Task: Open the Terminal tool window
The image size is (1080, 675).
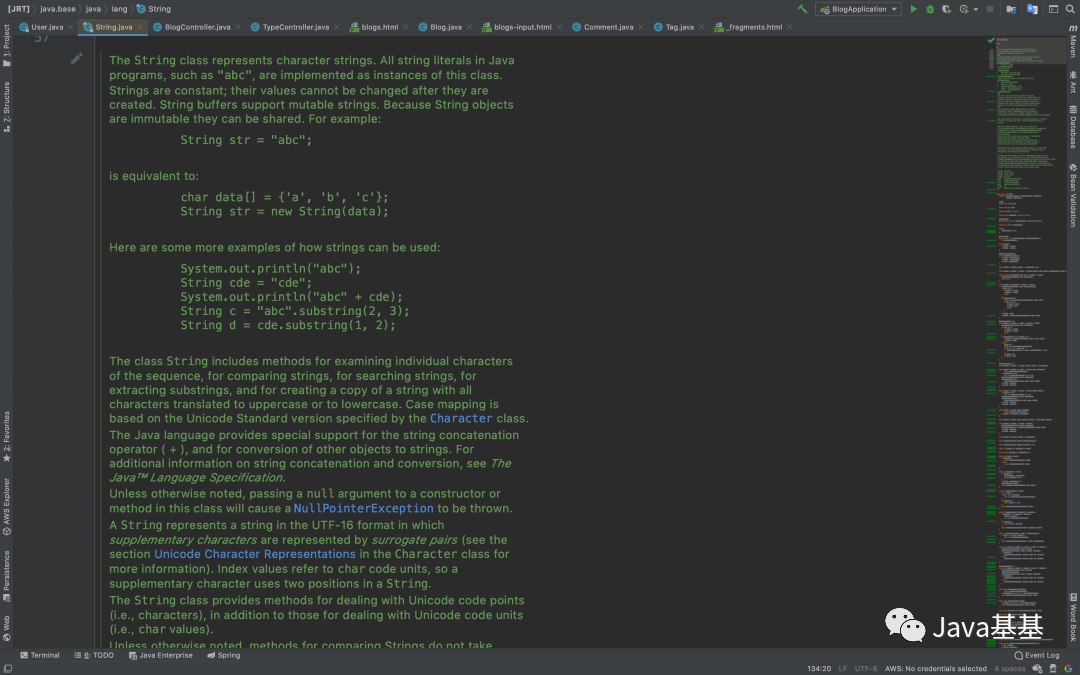Action: tap(40, 655)
